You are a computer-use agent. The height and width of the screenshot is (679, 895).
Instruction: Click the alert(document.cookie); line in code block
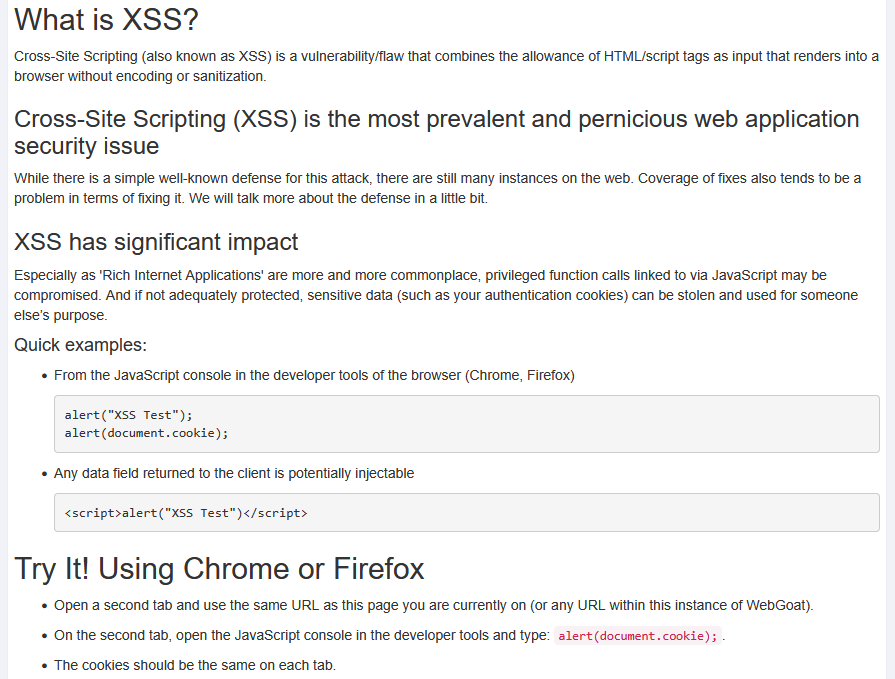(146, 433)
